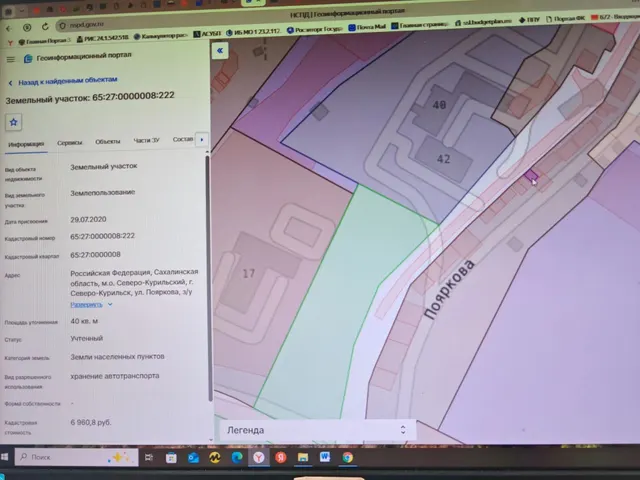Click the scroll-down arrow of info panel

tap(211, 440)
